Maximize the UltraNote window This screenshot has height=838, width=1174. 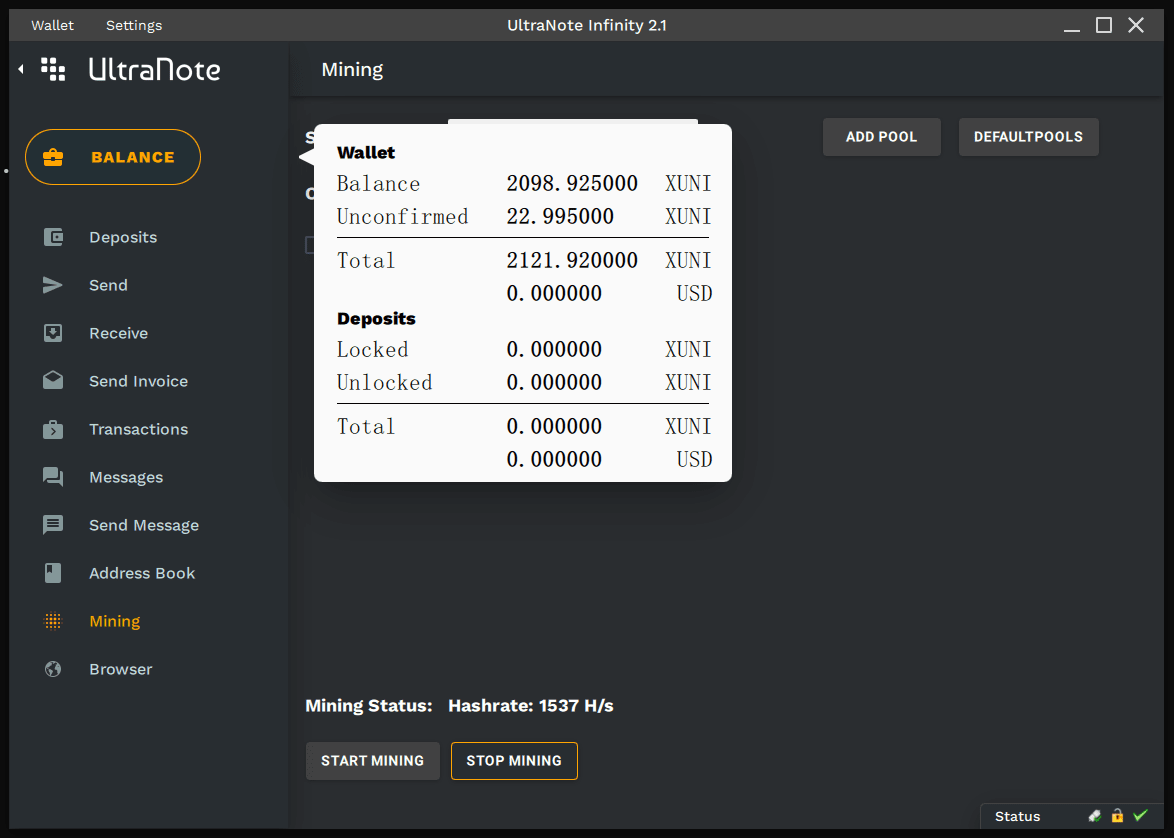(x=1104, y=25)
